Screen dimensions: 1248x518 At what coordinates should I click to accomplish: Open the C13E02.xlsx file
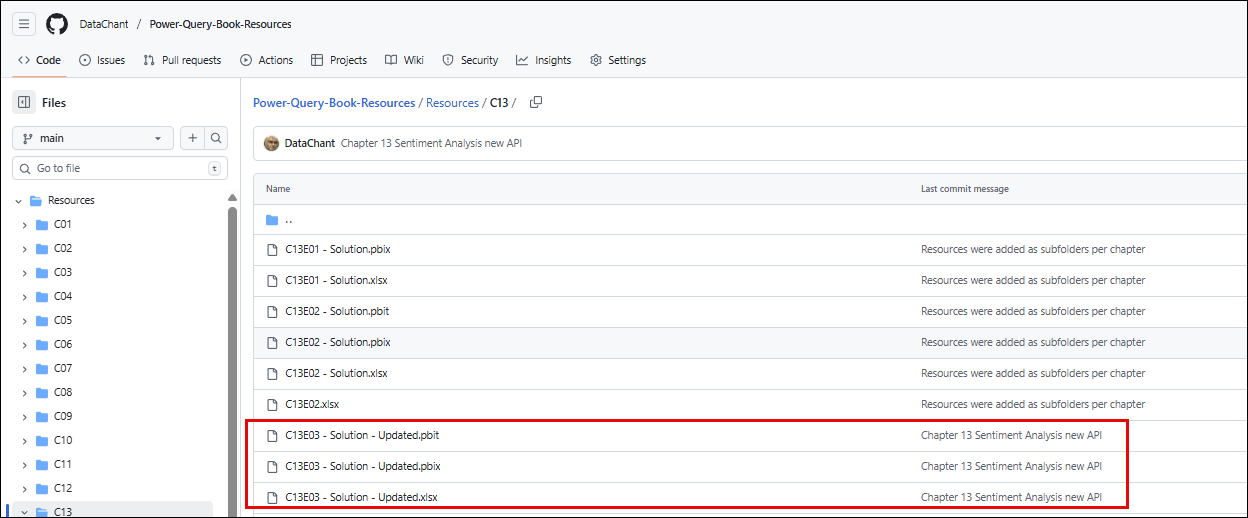(x=312, y=404)
